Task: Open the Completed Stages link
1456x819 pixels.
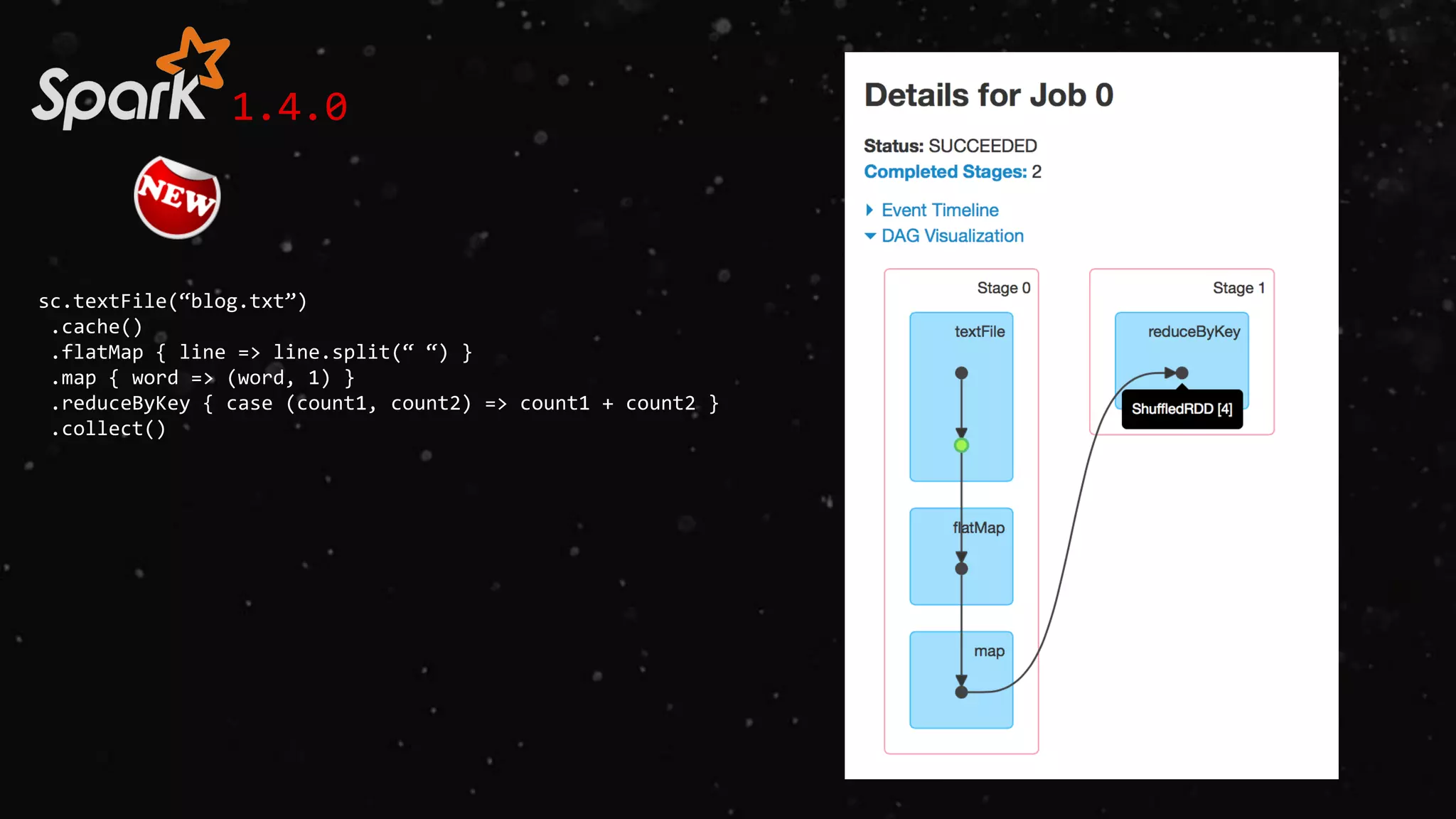Action: point(945,172)
